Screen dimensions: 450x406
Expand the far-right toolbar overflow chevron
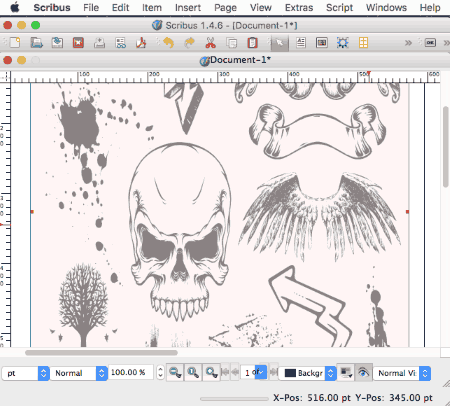[x=447, y=43]
